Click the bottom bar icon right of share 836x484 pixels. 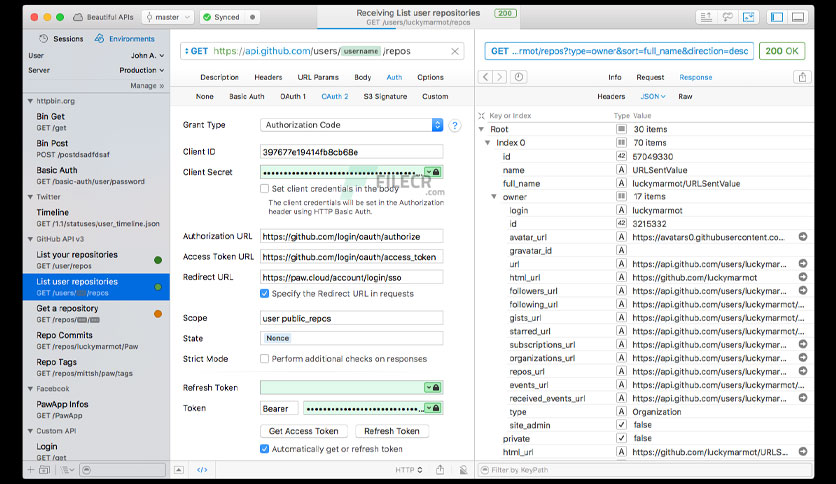coord(463,470)
